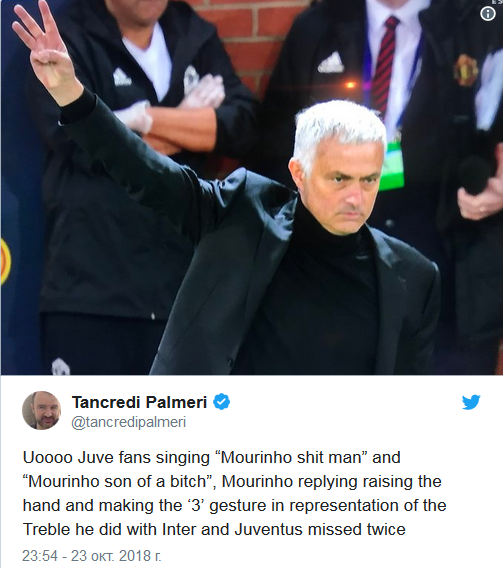Click the info icon on the photo

point(487,14)
